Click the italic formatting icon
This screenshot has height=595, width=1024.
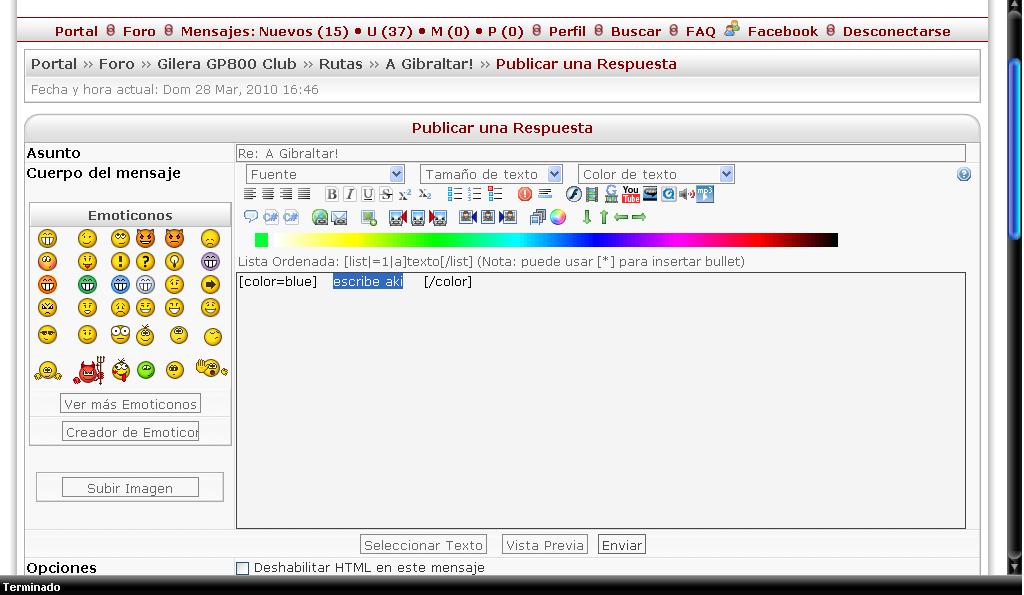350,195
